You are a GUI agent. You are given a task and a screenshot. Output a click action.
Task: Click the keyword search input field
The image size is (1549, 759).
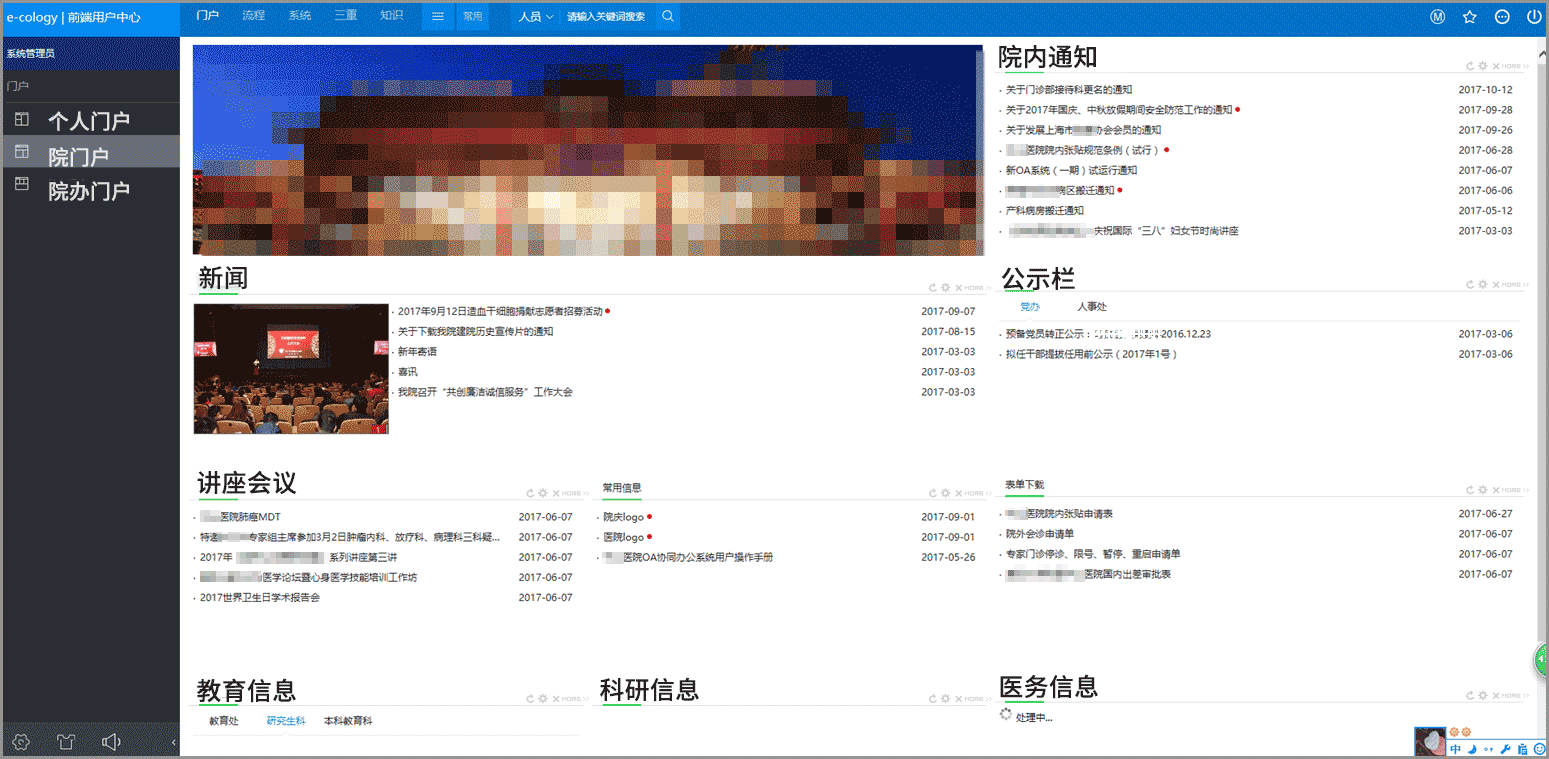(x=606, y=17)
